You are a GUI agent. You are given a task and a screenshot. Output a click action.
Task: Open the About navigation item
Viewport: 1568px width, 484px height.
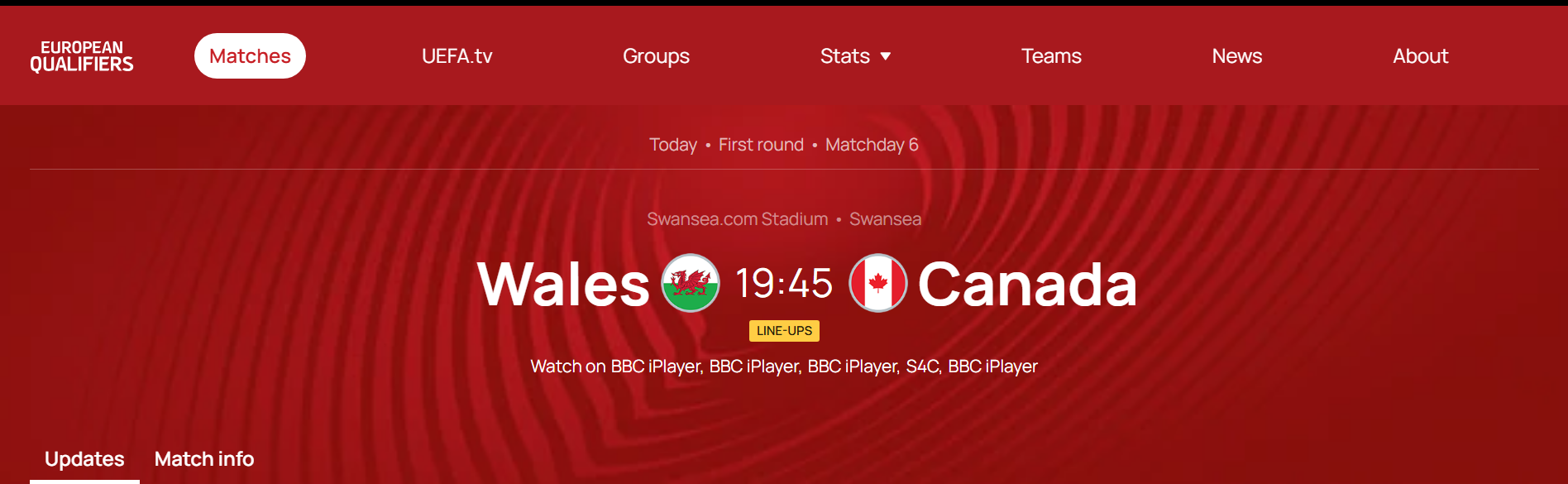point(1420,56)
